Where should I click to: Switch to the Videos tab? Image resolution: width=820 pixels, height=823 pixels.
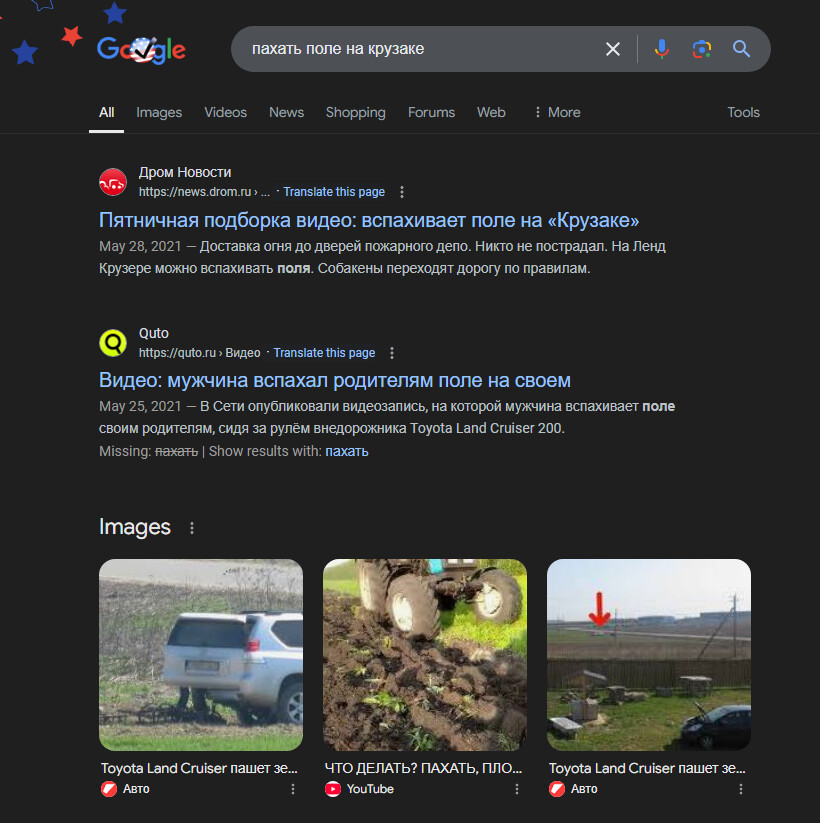[x=225, y=112]
